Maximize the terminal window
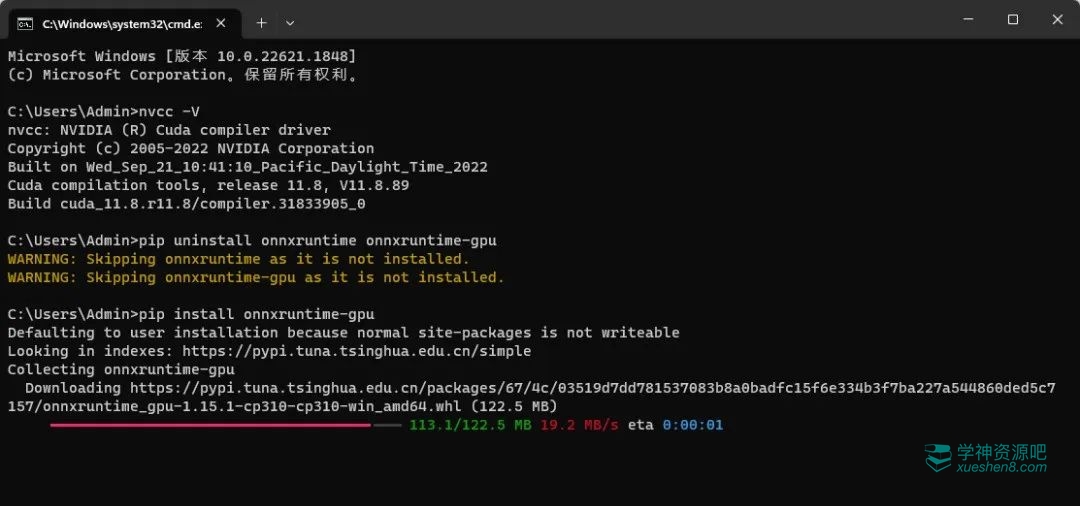 [1013, 19]
